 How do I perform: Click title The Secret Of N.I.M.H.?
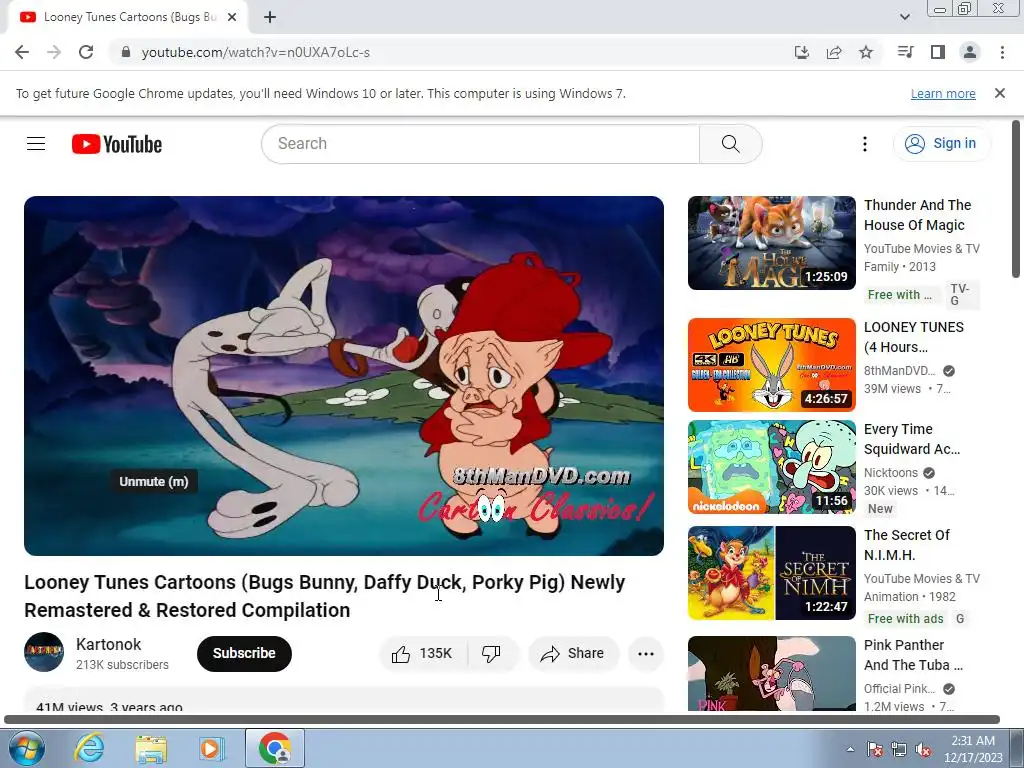tap(906, 545)
